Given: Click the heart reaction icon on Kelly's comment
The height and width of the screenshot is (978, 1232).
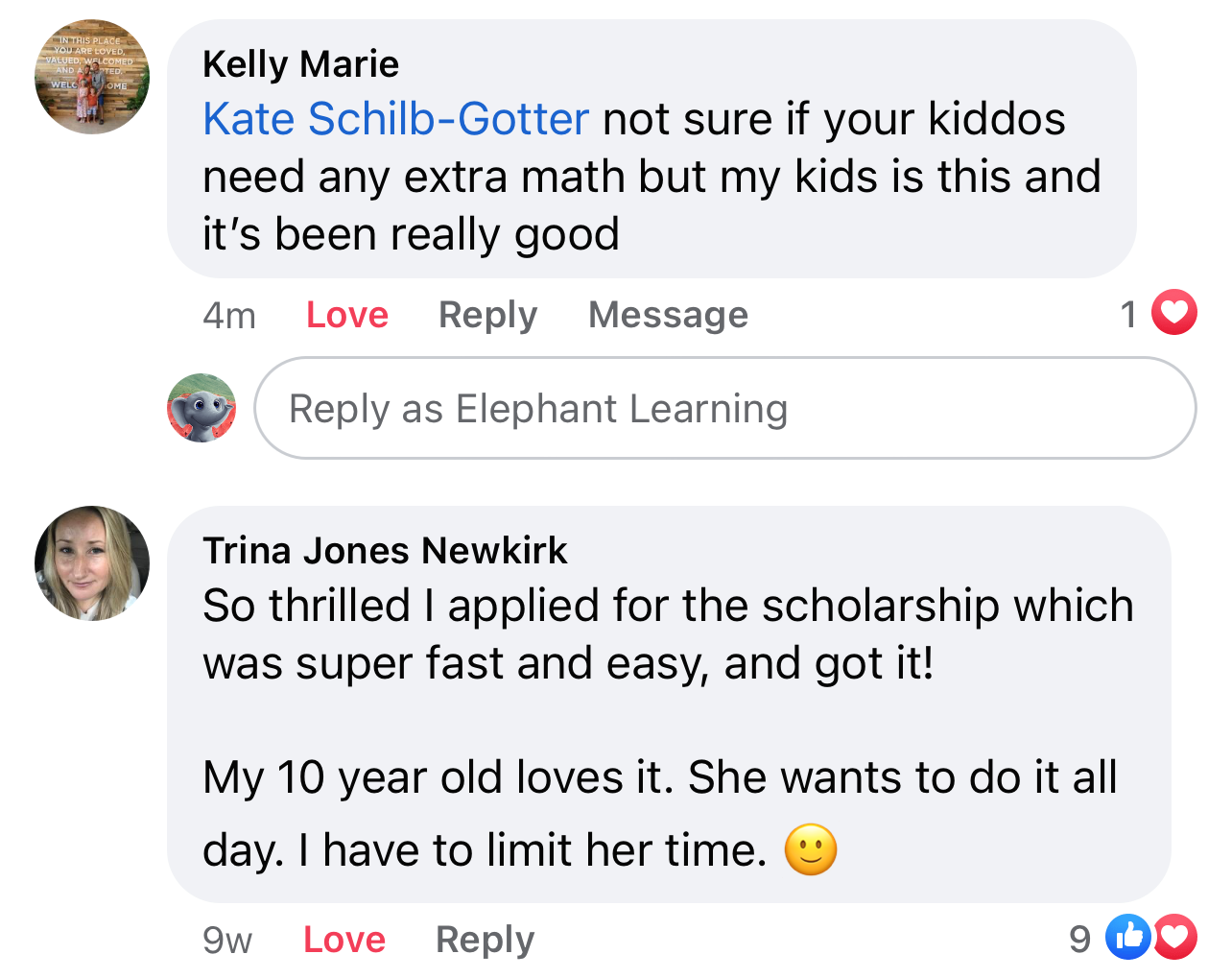Looking at the screenshot, I should (x=1174, y=313).
